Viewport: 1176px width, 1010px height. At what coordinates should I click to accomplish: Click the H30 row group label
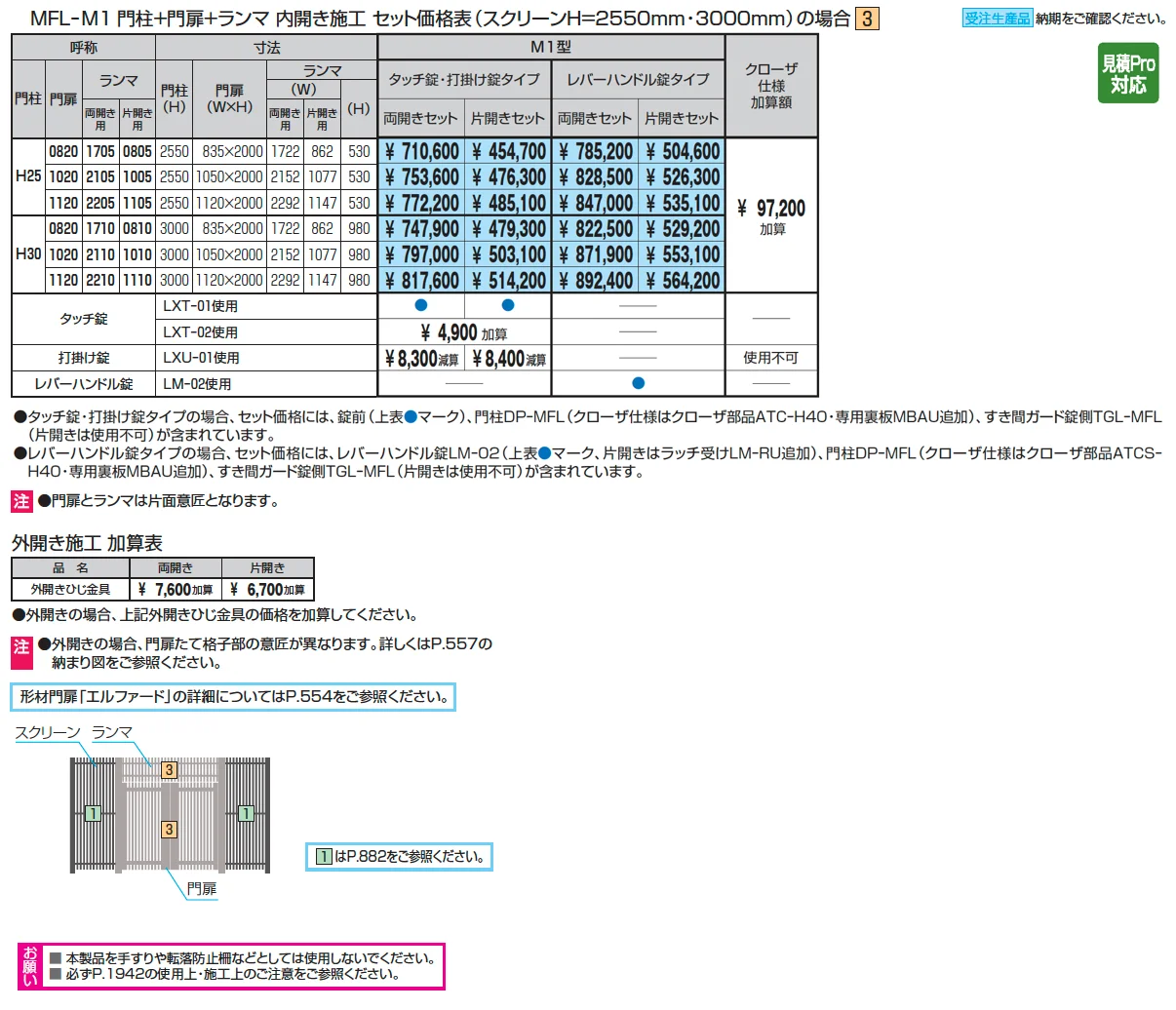(29, 253)
